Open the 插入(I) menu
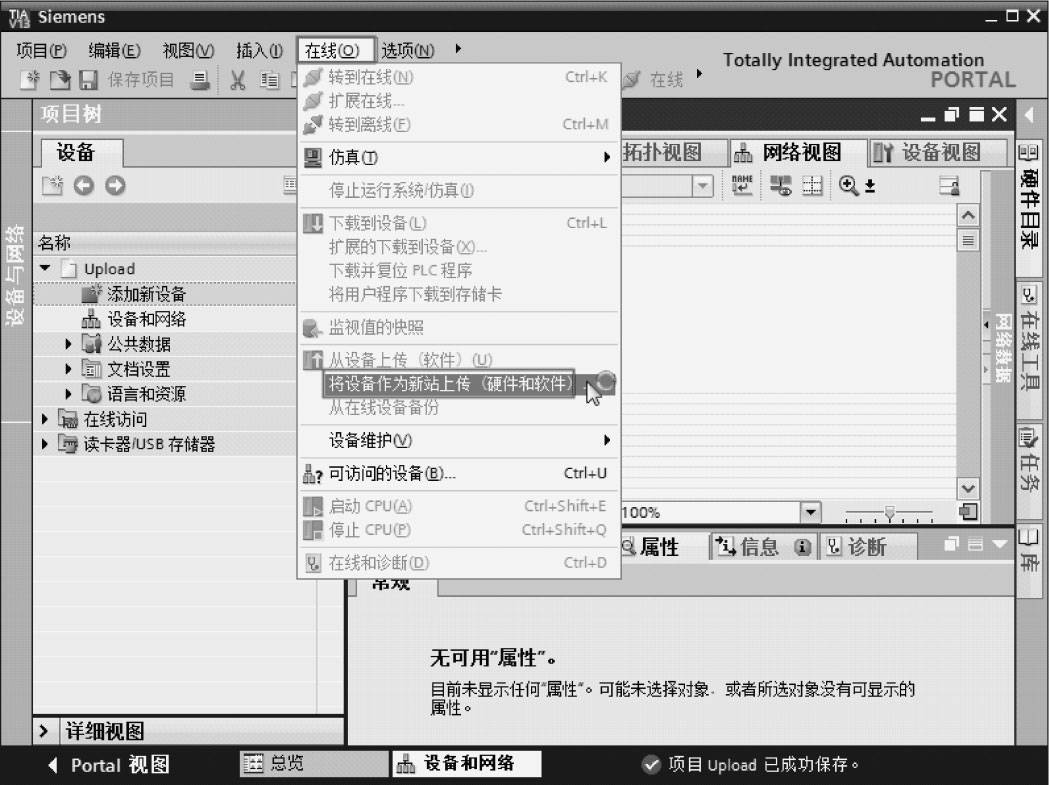The image size is (1049, 785). click(x=260, y=50)
